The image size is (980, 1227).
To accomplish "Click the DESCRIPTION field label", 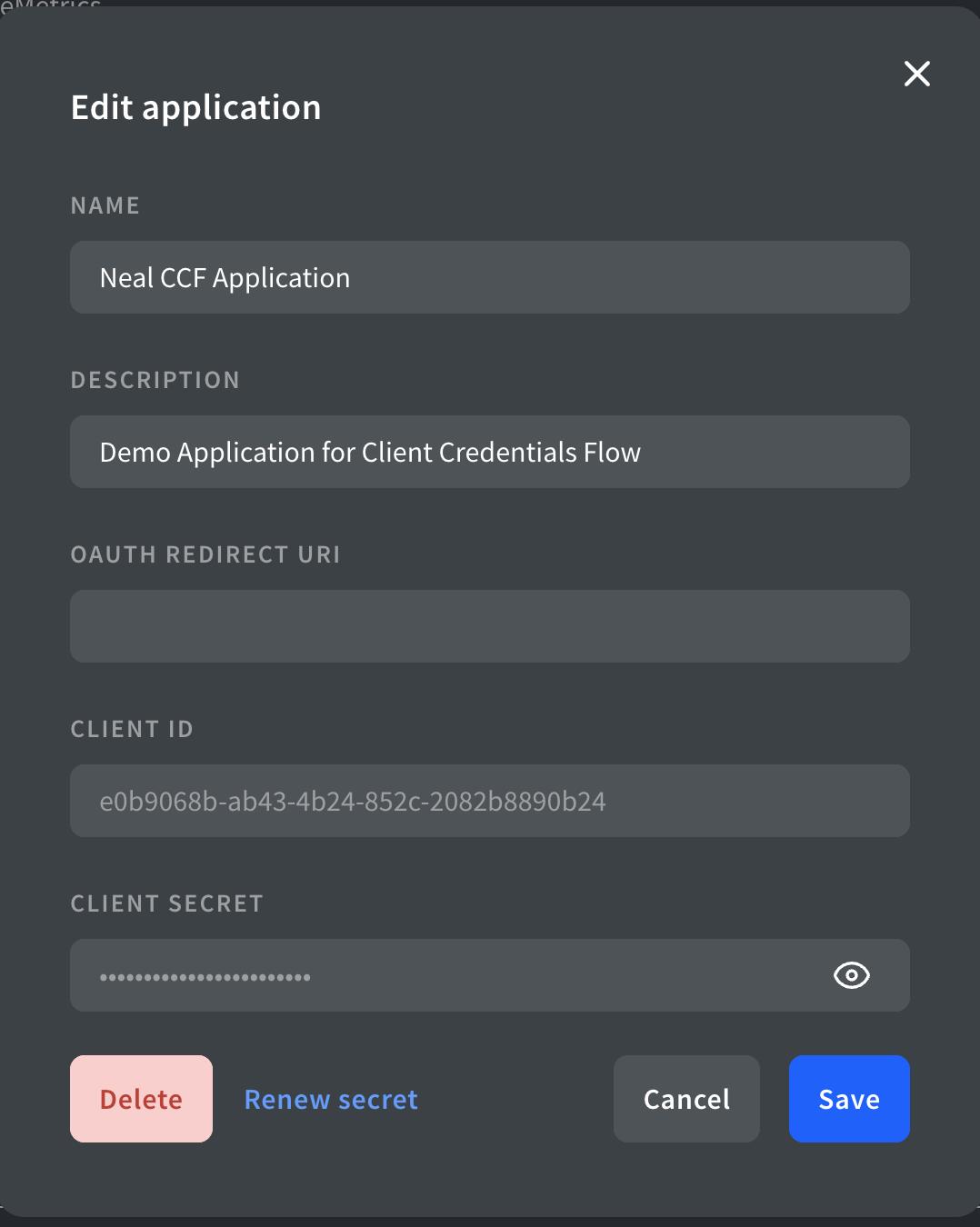I will pos(155,380).
